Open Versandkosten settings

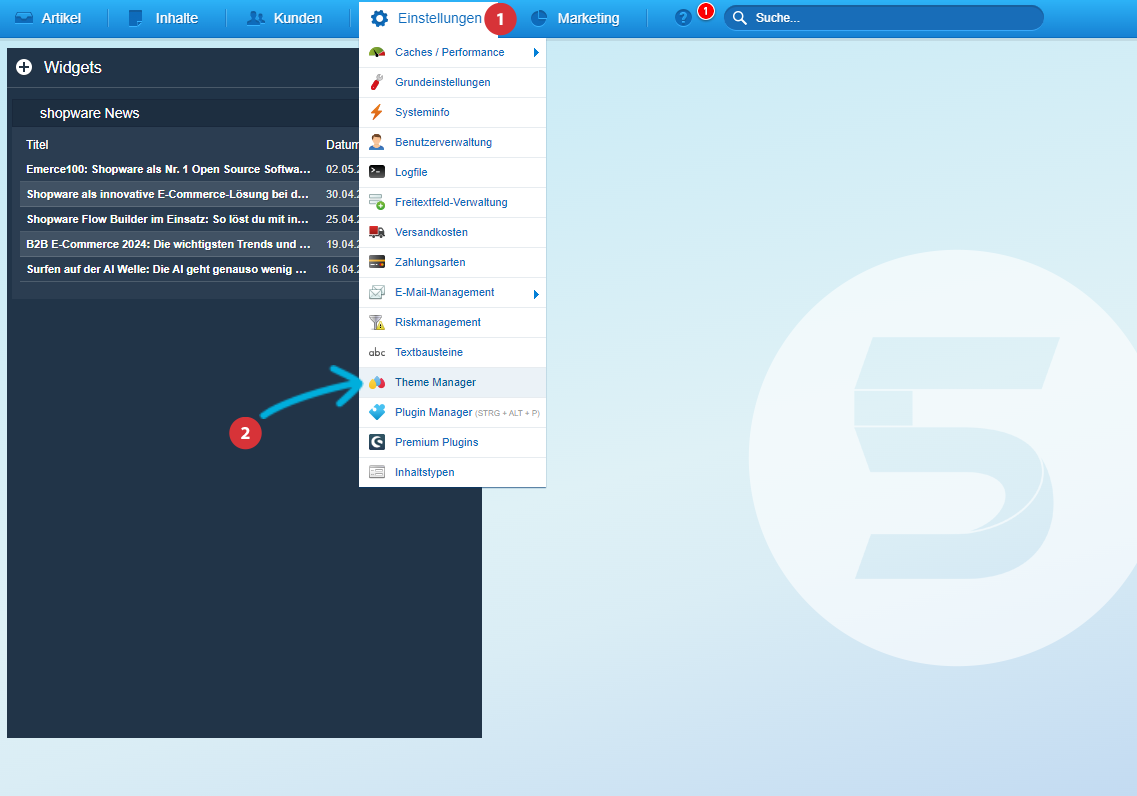(452, 232)
